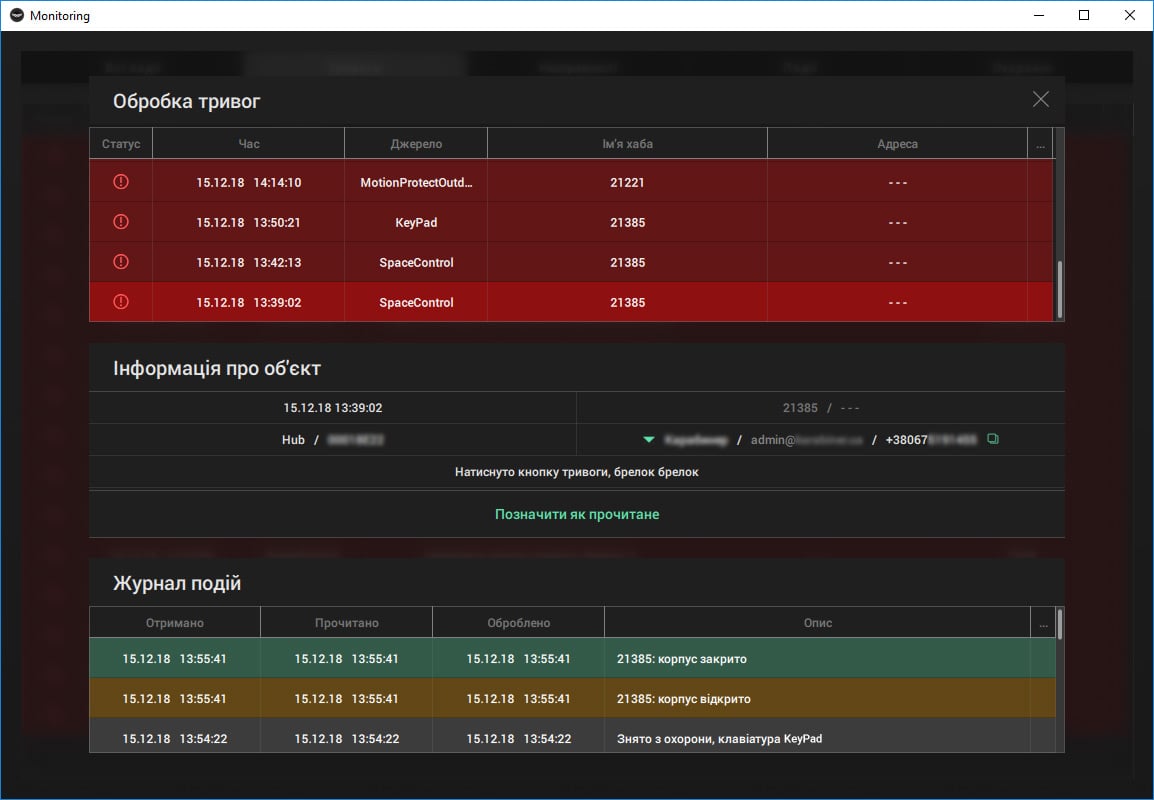Click alert icon for MotionProtectOutdoor alarm
Screen dimensions: 1154x800
point(121,182)
